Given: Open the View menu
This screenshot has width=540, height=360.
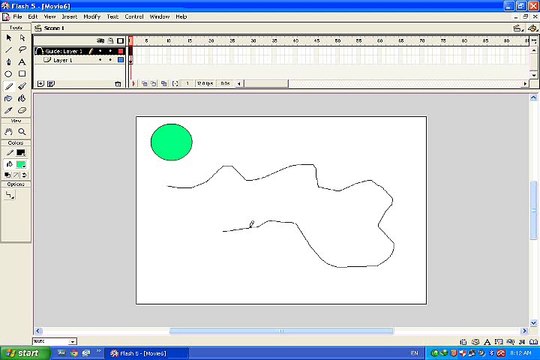Looking at the screenshot, I should pyautogui.click(x=50, y=17).
